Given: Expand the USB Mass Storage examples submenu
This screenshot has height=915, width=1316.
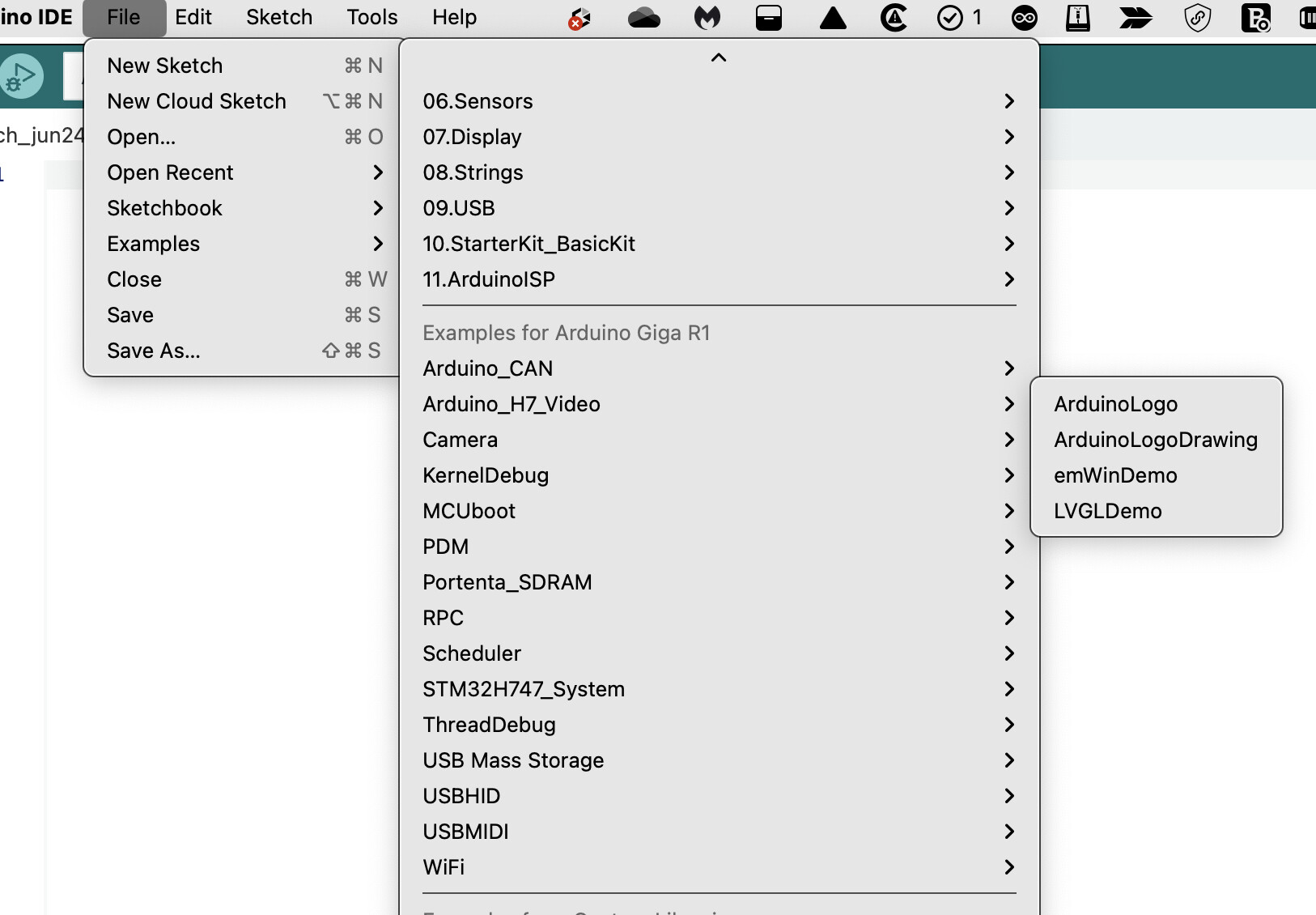Looking at the screenshot, I should (719, 760).
